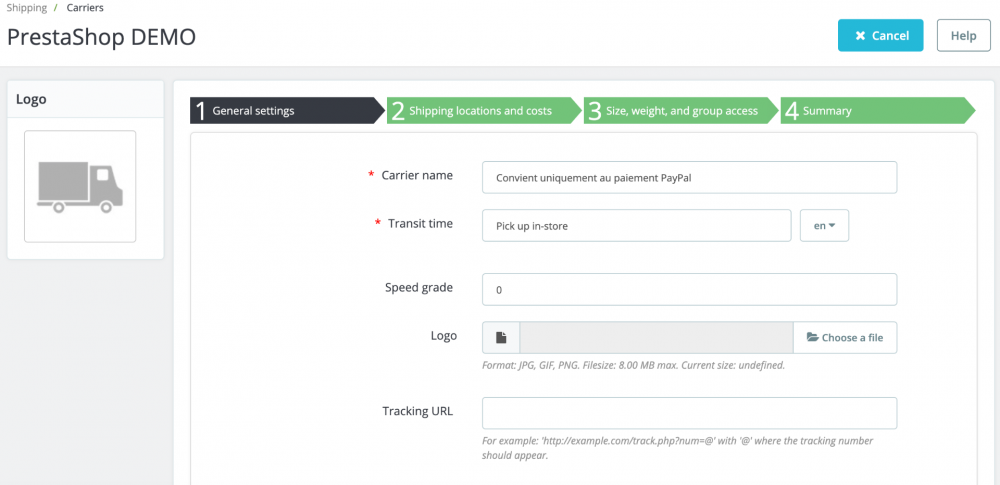Click the Carriers breadcrumb link
Screen dimensions: 1000x485
tap(86, 8)
